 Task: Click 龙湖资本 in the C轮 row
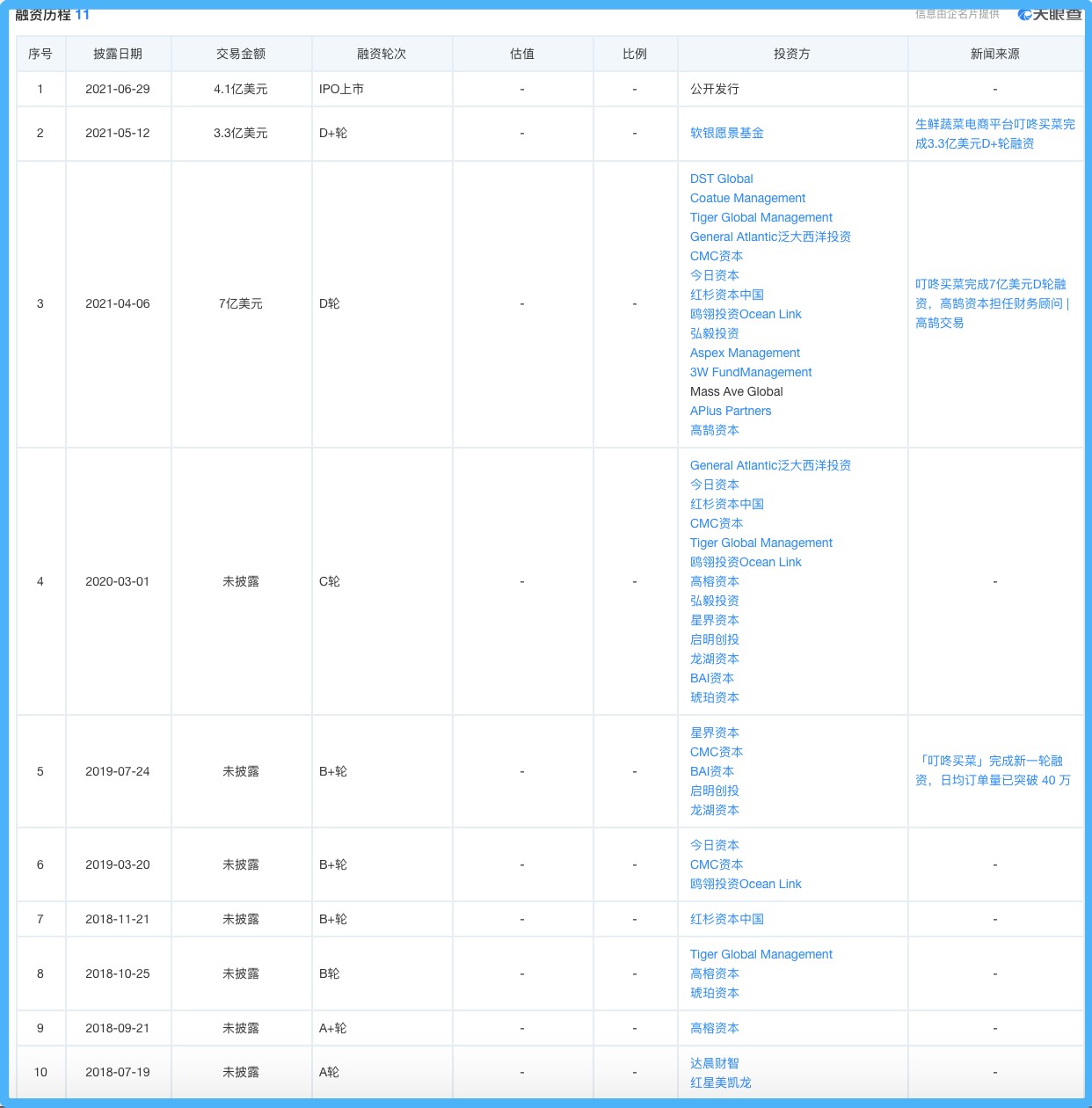[714, 659]
